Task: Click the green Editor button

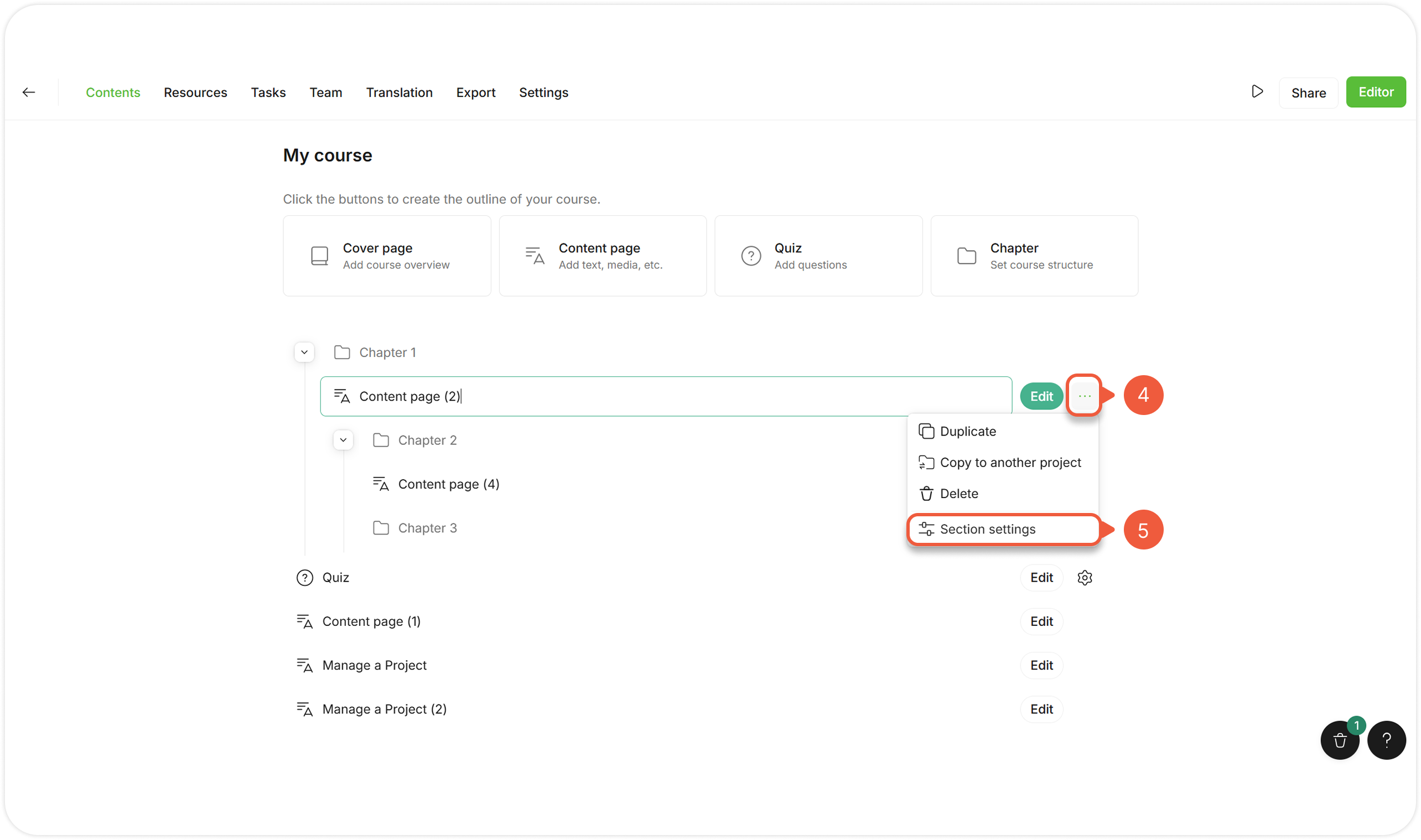Action: coord(1375,92)
